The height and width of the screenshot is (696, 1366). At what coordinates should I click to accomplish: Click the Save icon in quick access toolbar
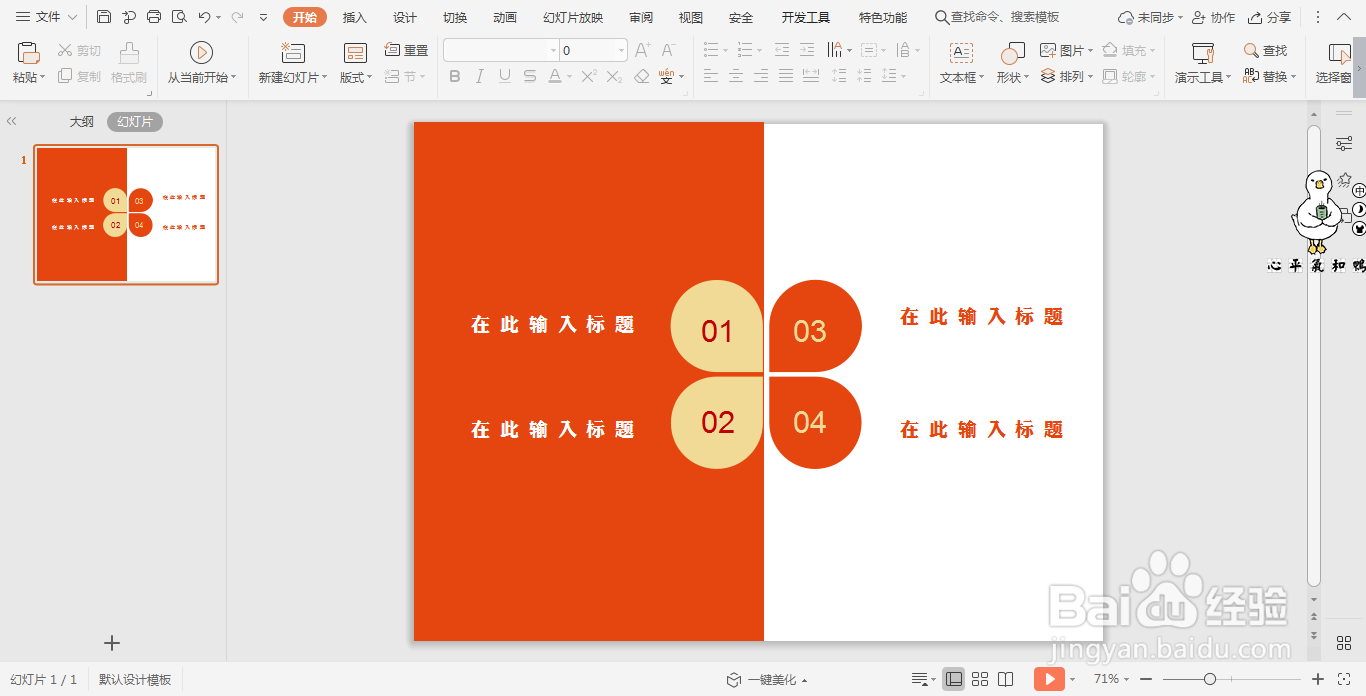click(104, 17)
